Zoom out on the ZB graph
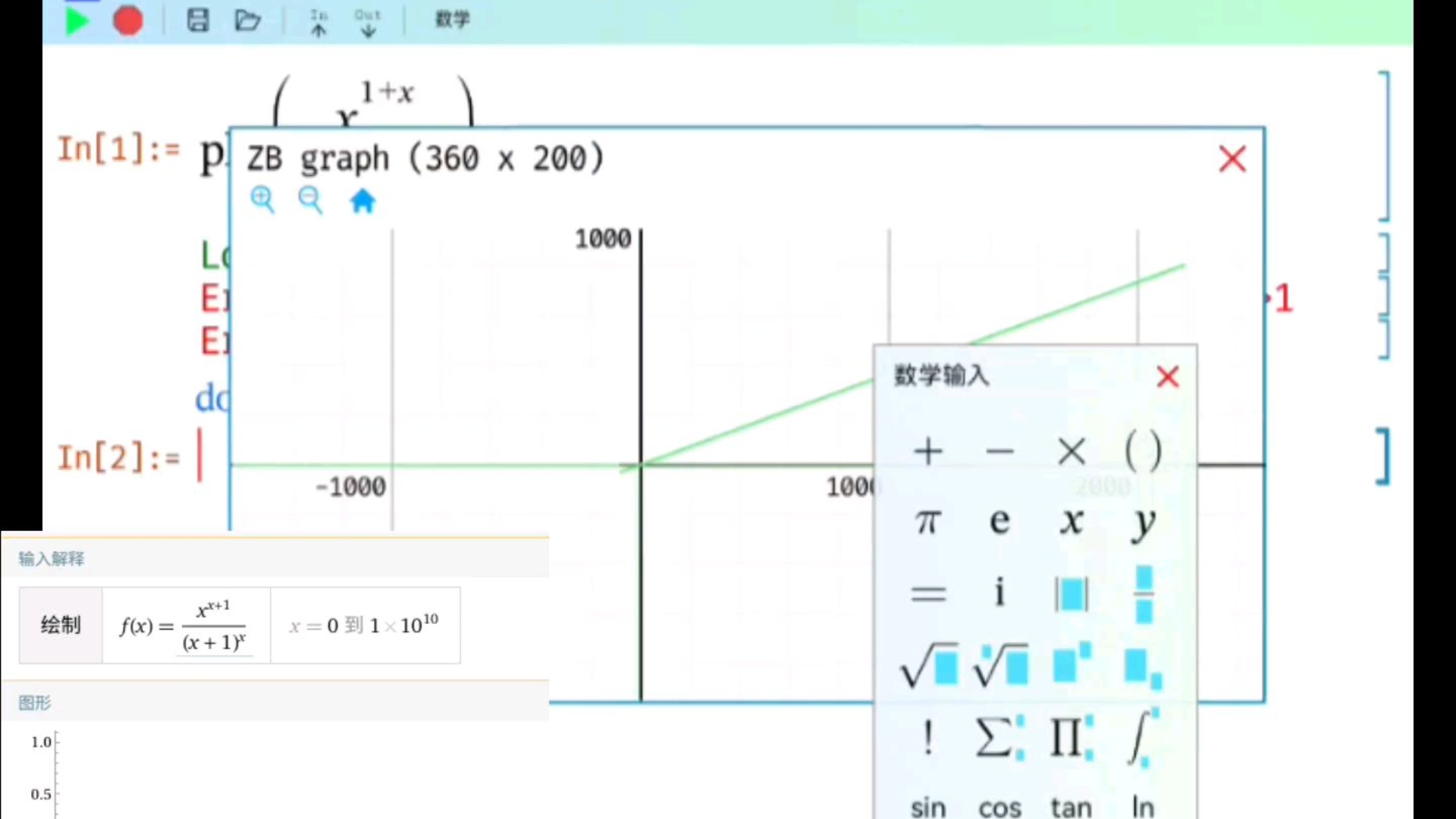 (310, 200)
